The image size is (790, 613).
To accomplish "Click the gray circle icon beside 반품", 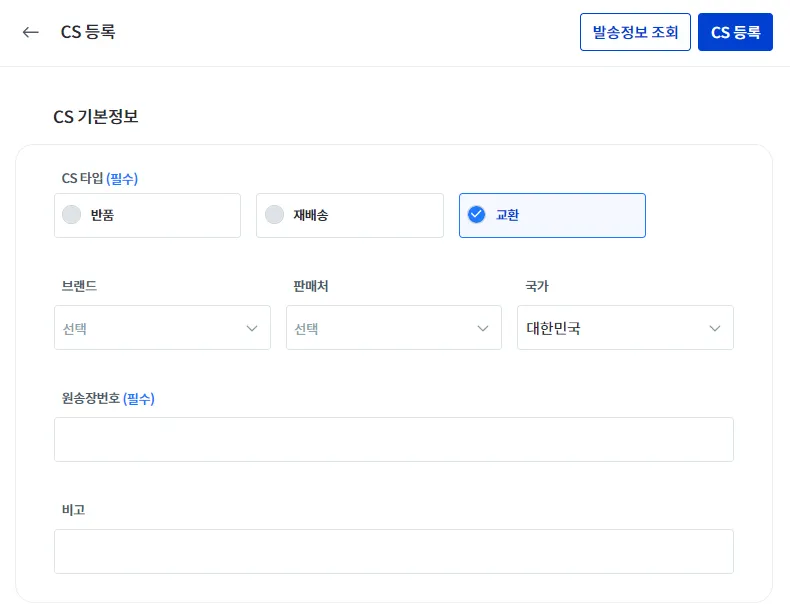I will 71,215.
